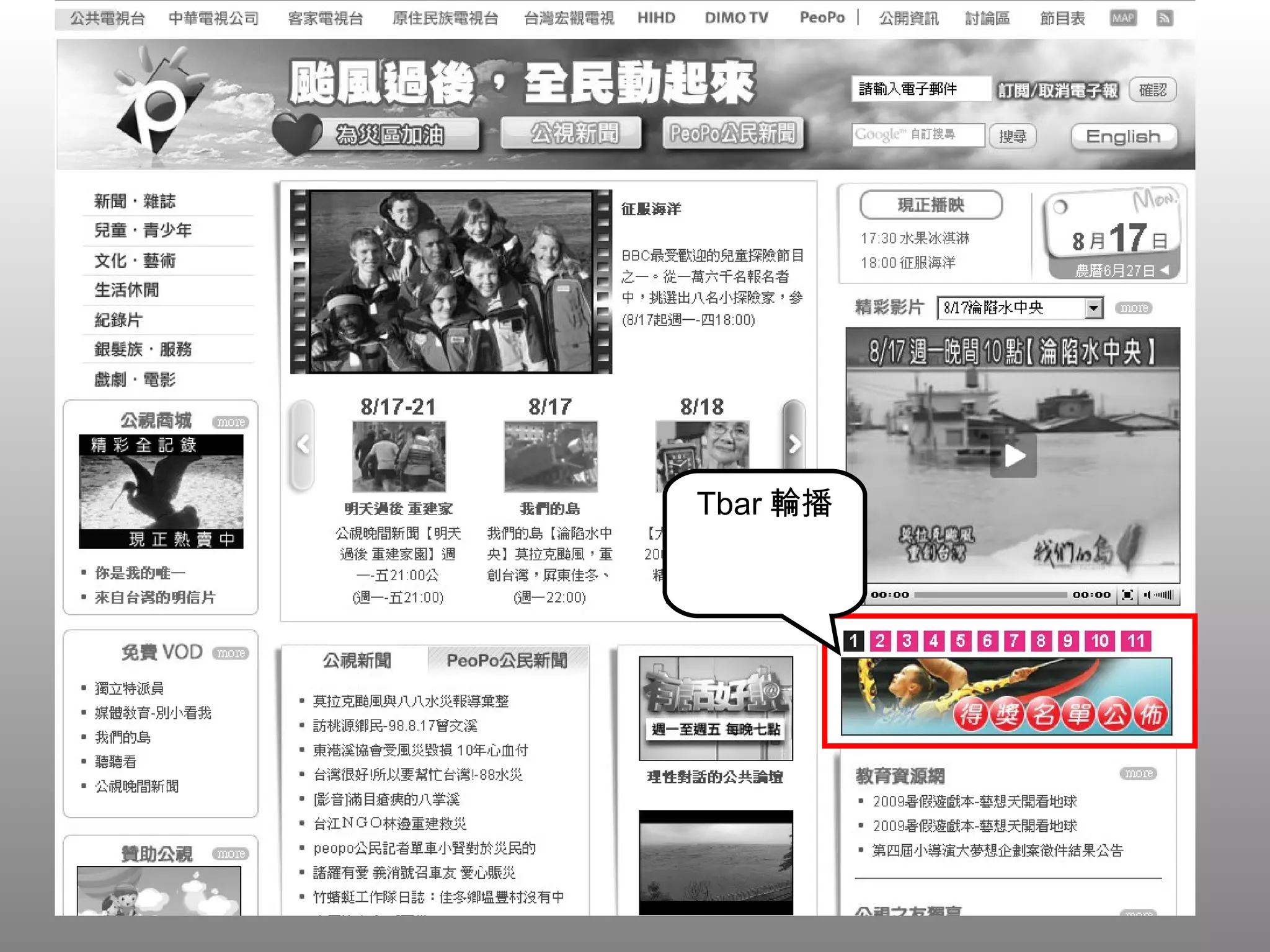Screen dimensions: 1270x952
Task: Open 原住民族電視台 in top navigation
Action: click(445, 19)
